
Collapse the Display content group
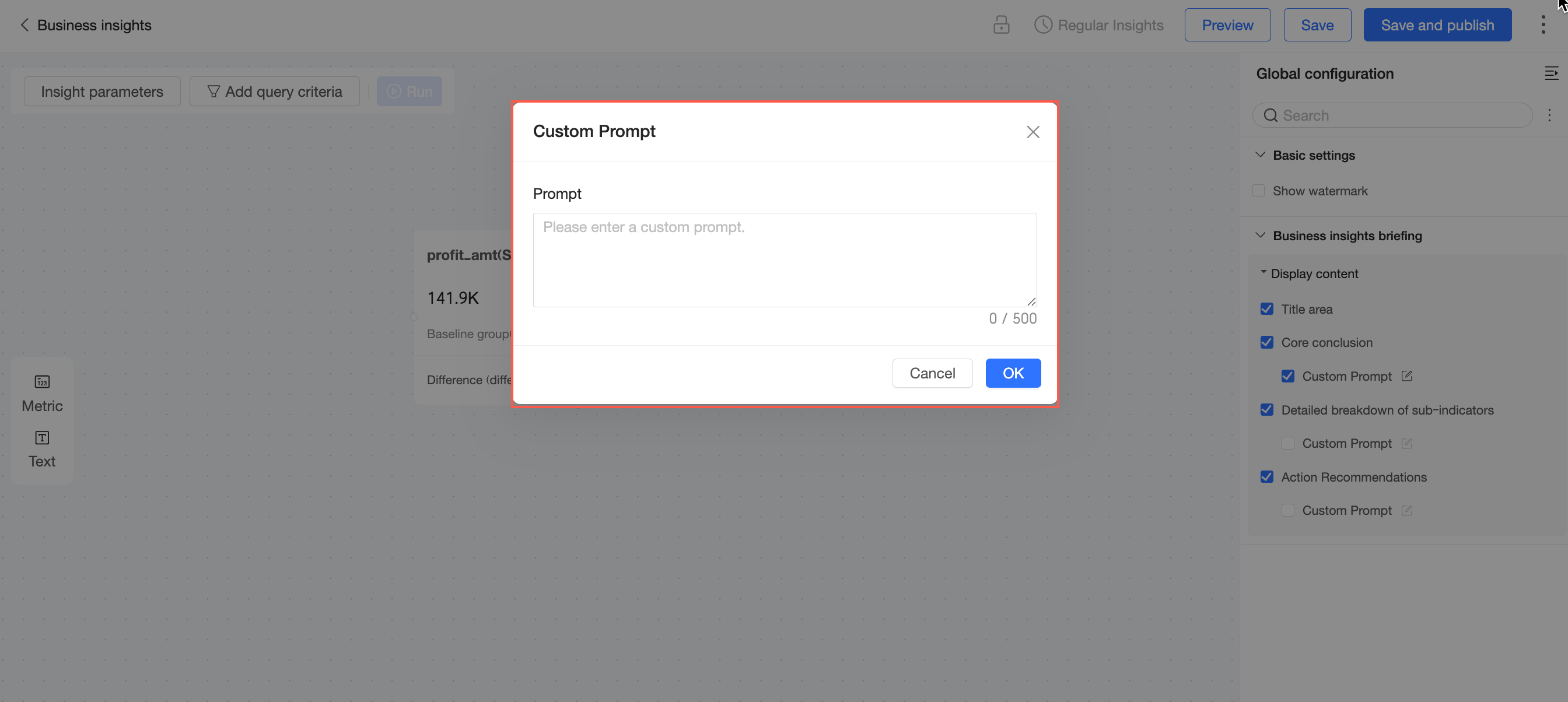click(1263, 272)
